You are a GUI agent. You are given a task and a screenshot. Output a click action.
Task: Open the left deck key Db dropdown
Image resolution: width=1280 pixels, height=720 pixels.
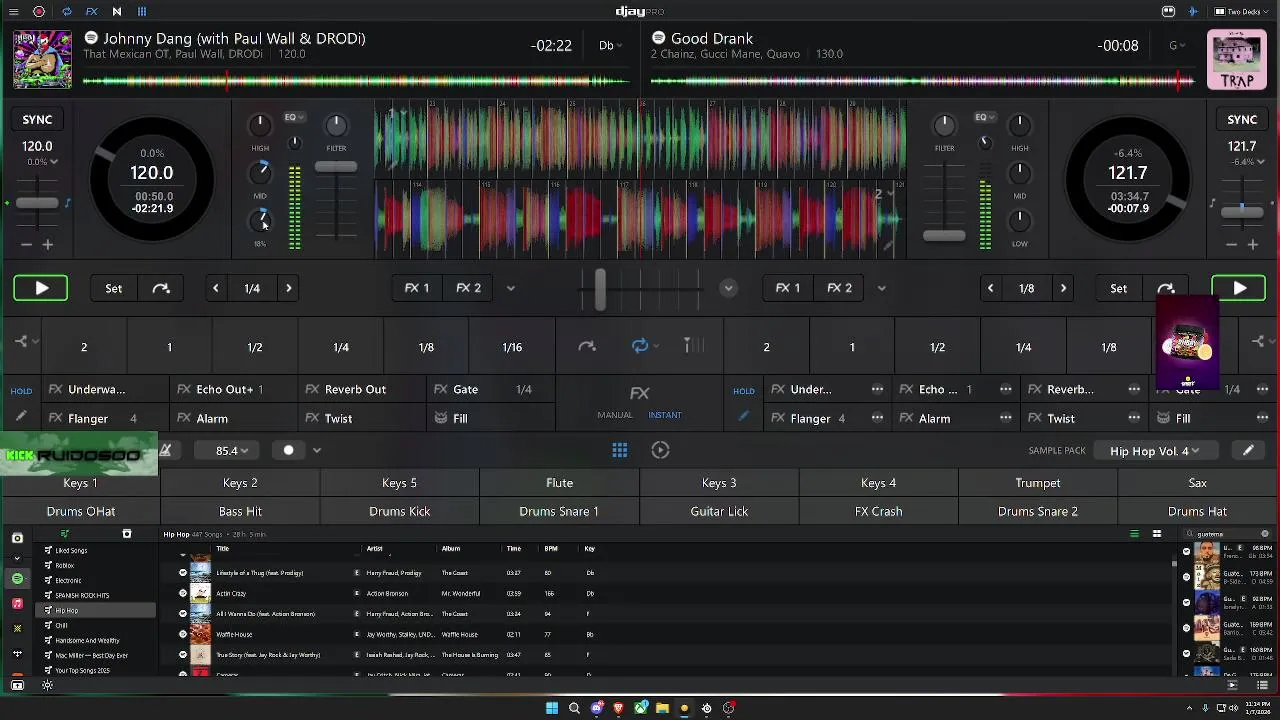(610, 46)
